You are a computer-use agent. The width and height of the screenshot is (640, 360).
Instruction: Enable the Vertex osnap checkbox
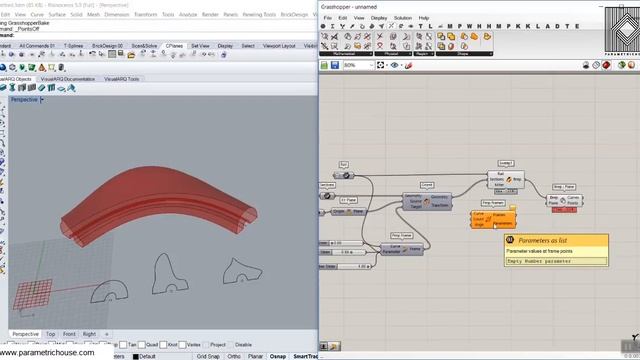(182, 345)
